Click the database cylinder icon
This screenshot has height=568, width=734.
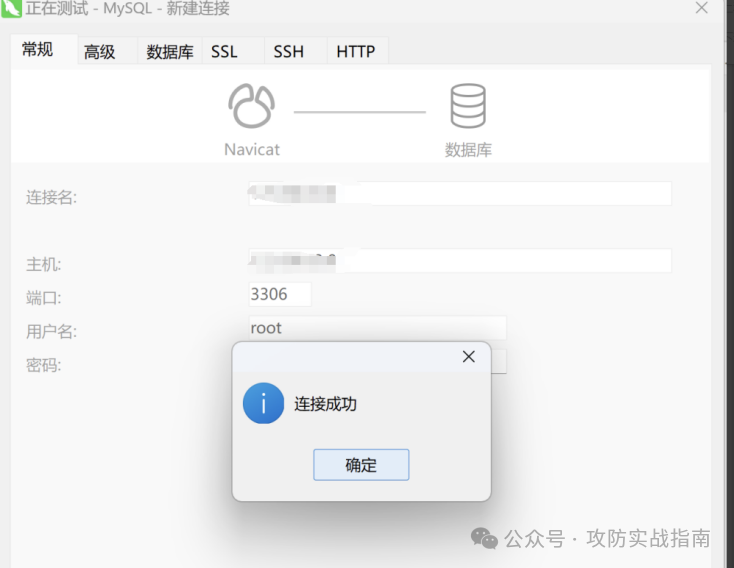click(468, 106)
